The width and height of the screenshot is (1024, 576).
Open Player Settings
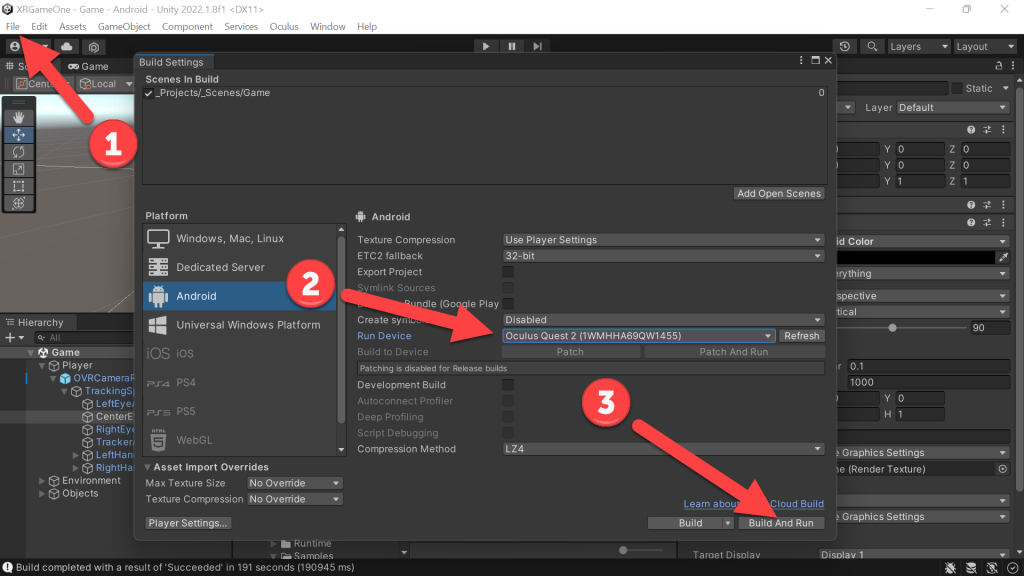[188, 523]
